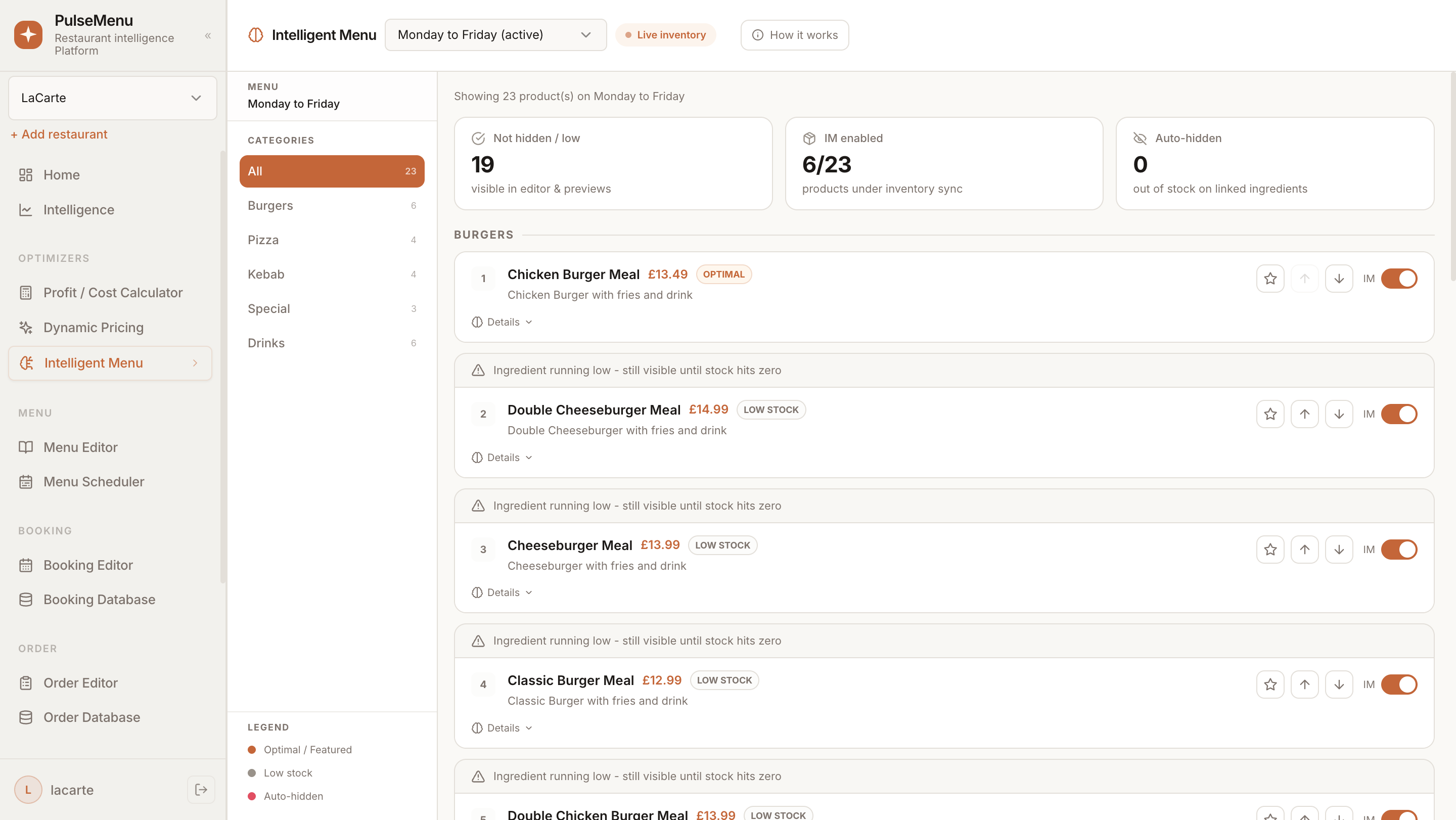1456x820 pixels.
Task: Open the LaCarte restaurant selector
Action: click(112, 98)
